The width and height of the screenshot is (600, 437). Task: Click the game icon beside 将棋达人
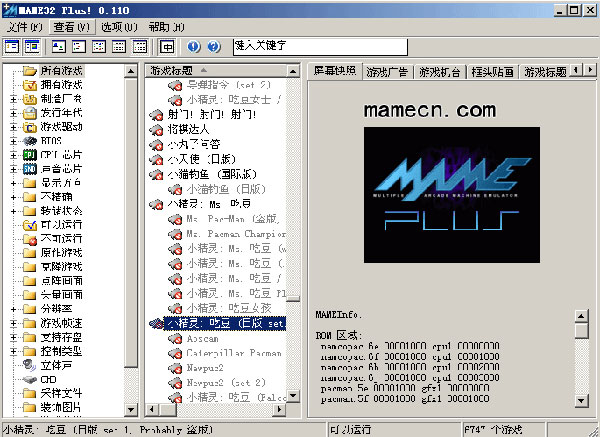pyautogui.click(x=156, y=130)
